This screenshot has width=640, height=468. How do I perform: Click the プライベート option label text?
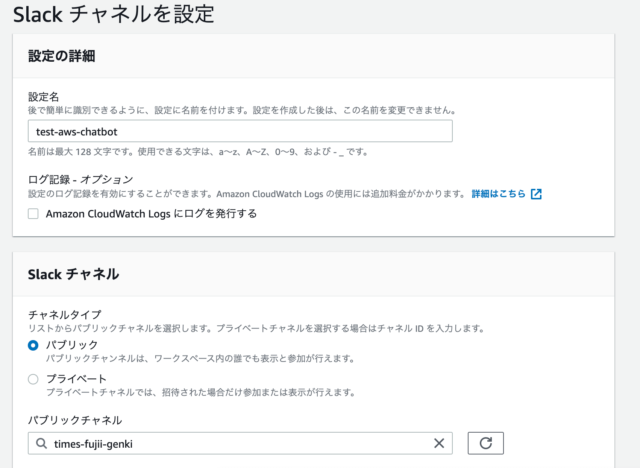tap(77, 379)
